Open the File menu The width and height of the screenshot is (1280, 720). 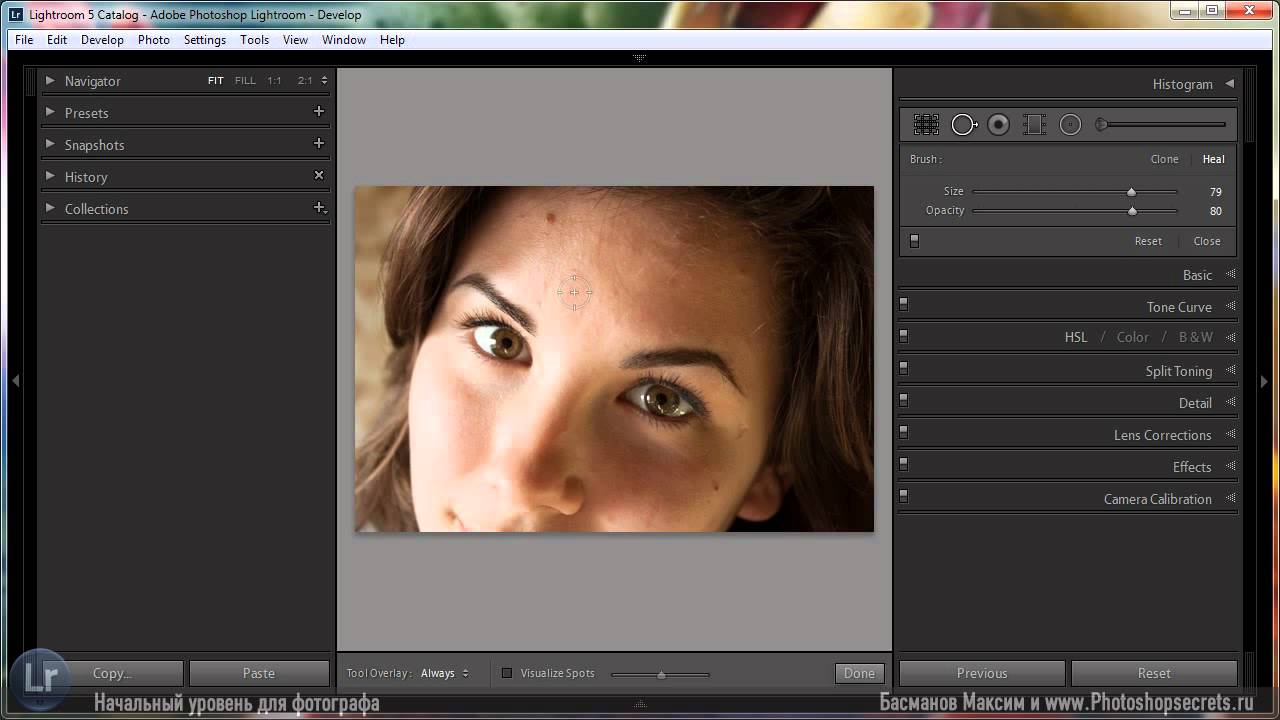tap(24, 40)
